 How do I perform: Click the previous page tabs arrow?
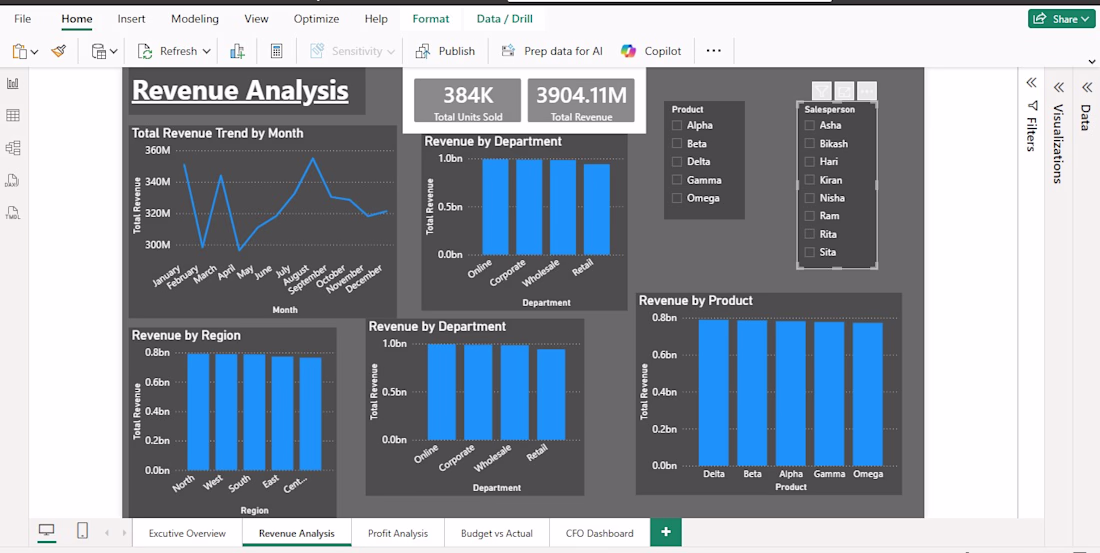[107, 533]
